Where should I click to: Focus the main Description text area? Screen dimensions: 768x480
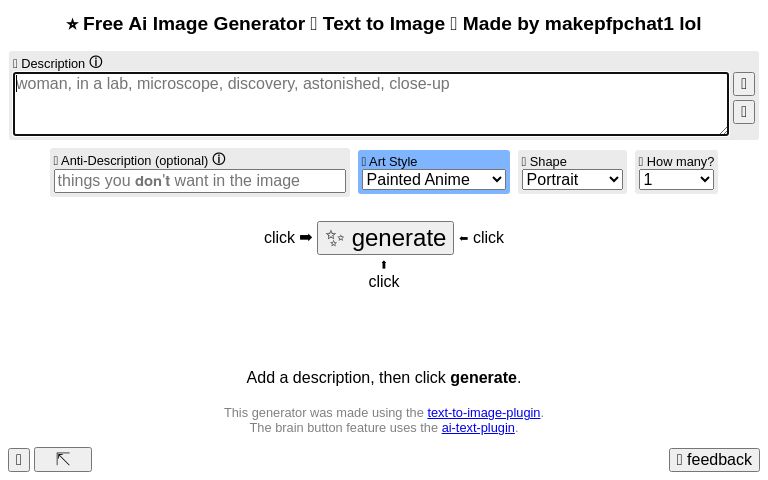370,103
